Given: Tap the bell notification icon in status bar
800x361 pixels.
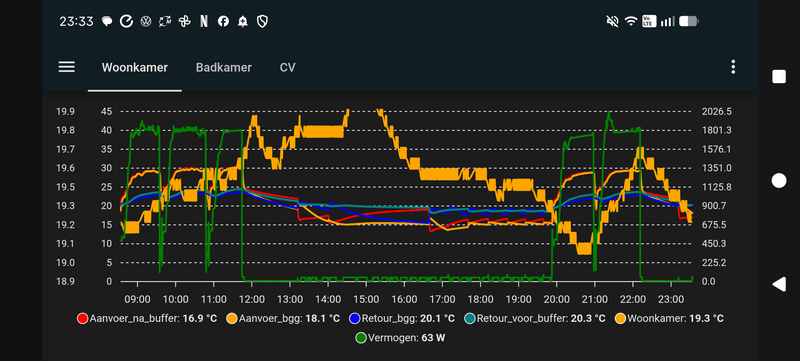Looking at the screenshot, I should (242, 21).
